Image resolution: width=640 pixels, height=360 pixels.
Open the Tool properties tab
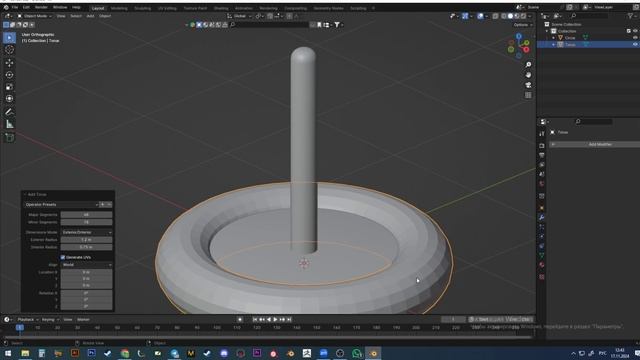[542, 133]
